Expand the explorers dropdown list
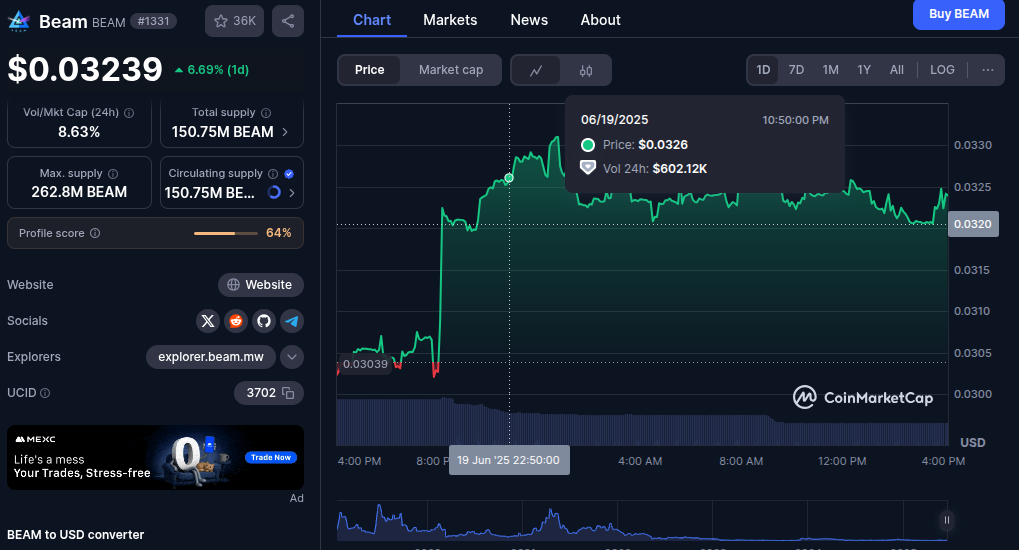Viewport: 1019px width, 550px height. (x=292, y=357)
